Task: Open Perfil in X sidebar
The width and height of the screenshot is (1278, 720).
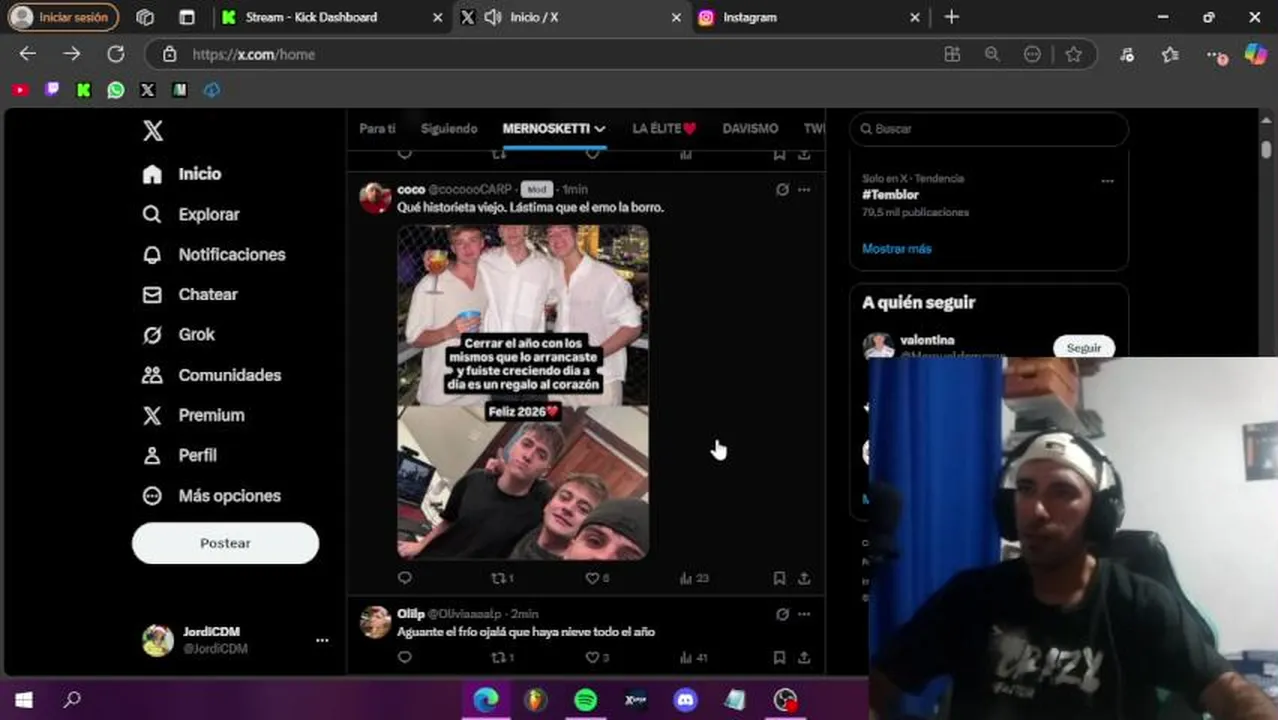Action: coord(179,455)
